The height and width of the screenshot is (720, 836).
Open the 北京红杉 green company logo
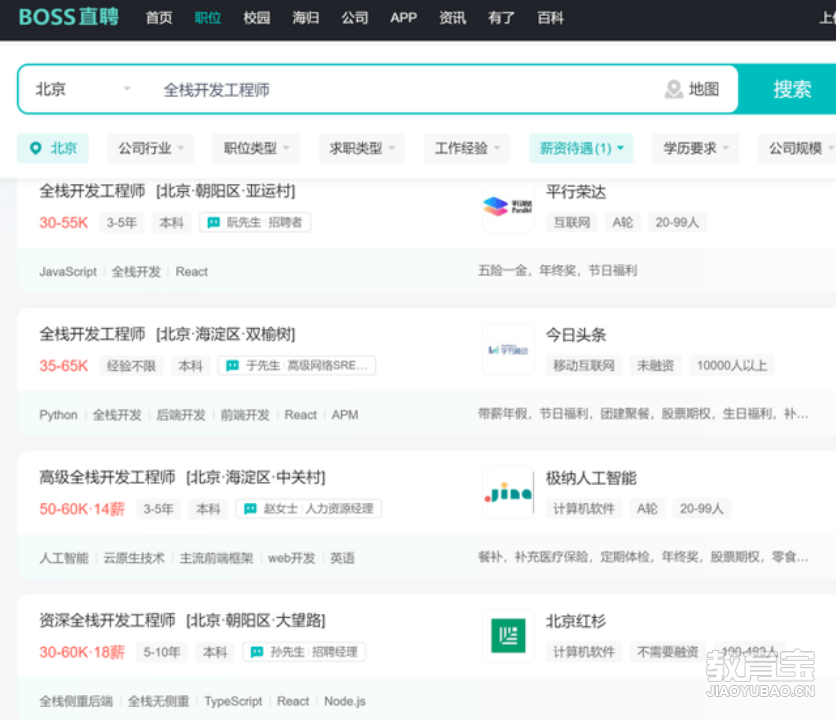tap(508, 636)
